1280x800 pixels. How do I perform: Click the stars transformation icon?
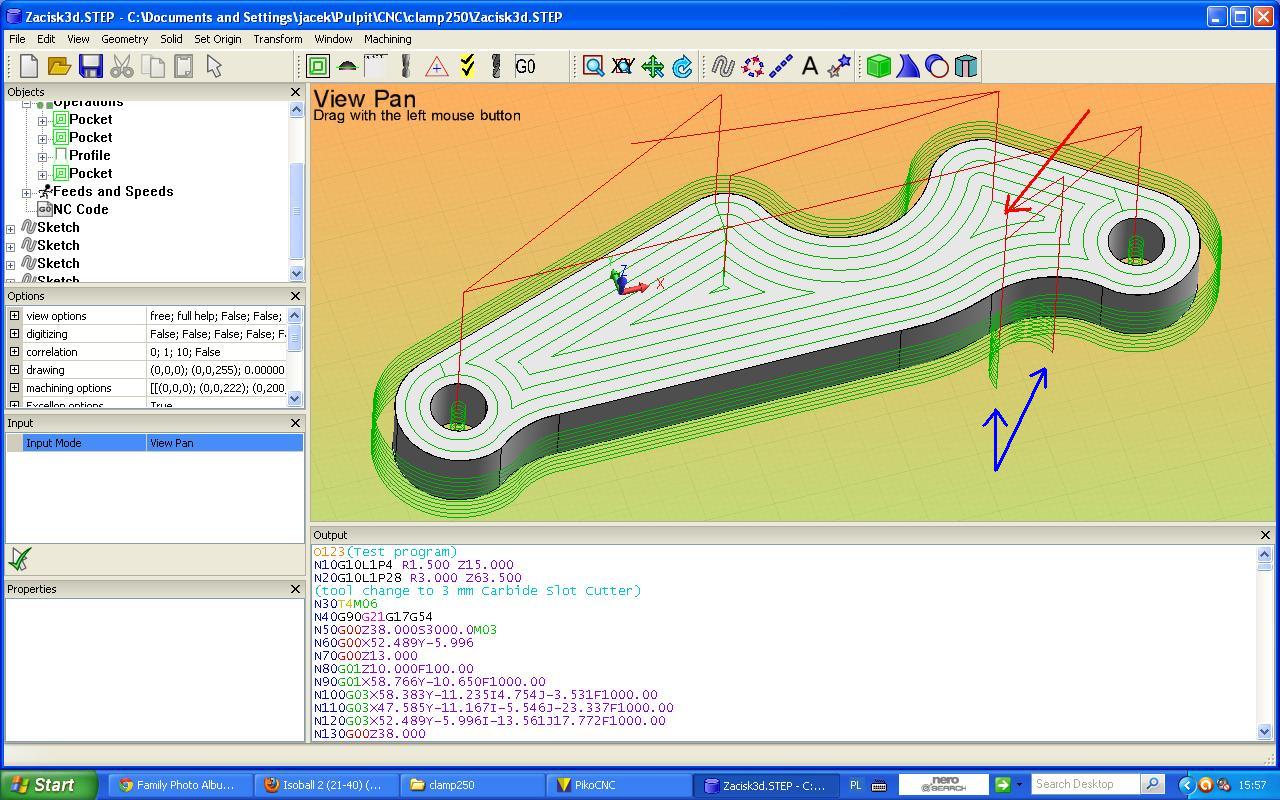(839, 66)
